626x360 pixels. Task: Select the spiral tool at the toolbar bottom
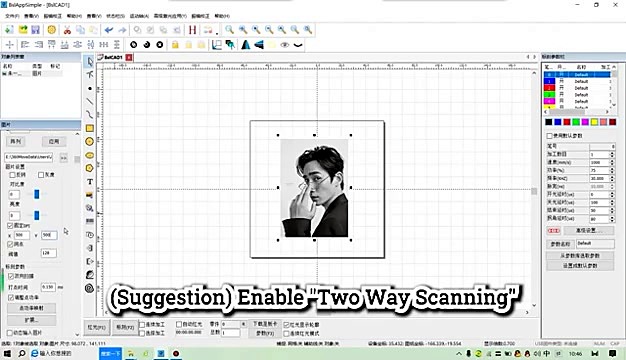point(90,288)
